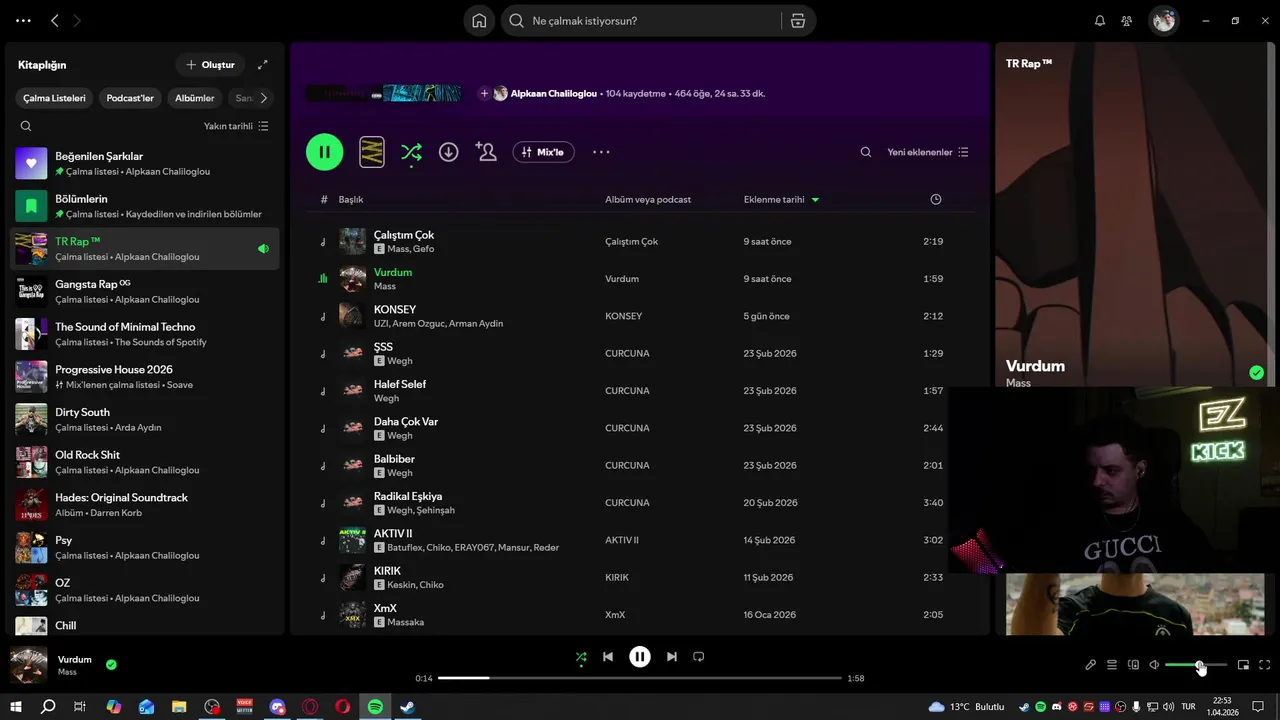Screen dimensions: 1280x720
Task: Mute using the player speaker icon
Action: click(1154, 665)
